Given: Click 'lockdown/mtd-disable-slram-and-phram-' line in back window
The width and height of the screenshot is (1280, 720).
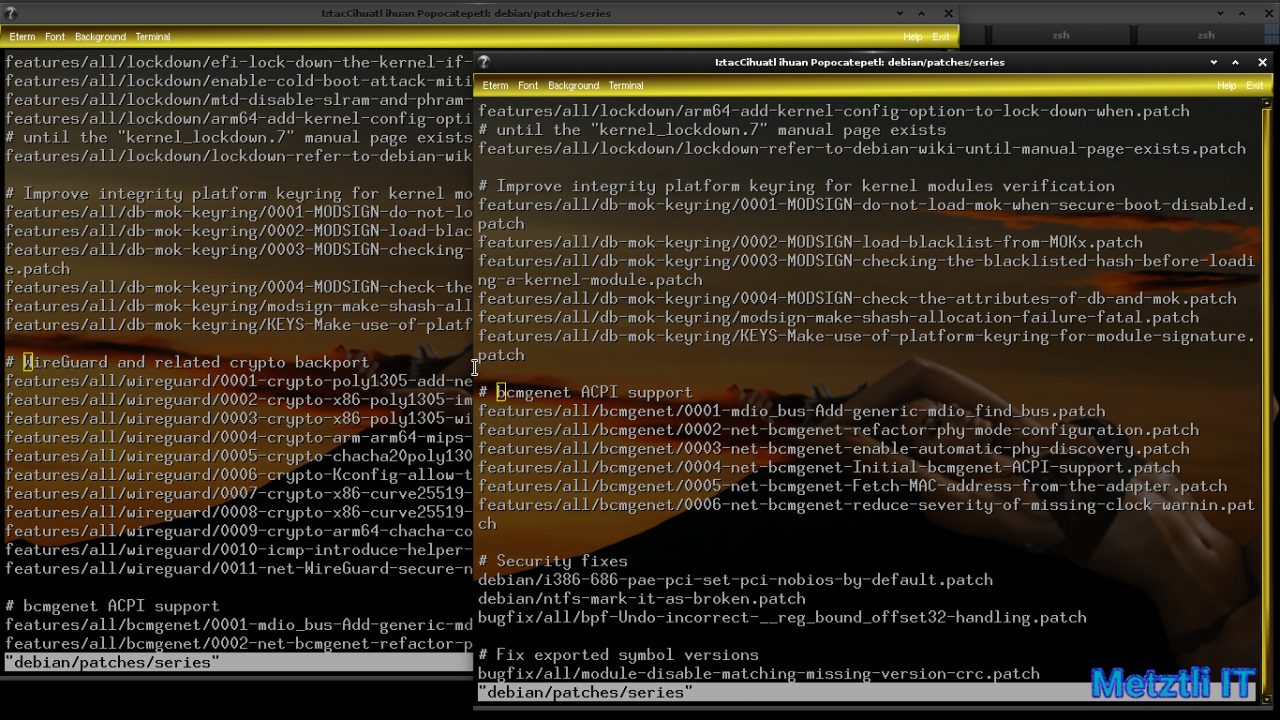Looking at the screenshot, I should (239, 100).
